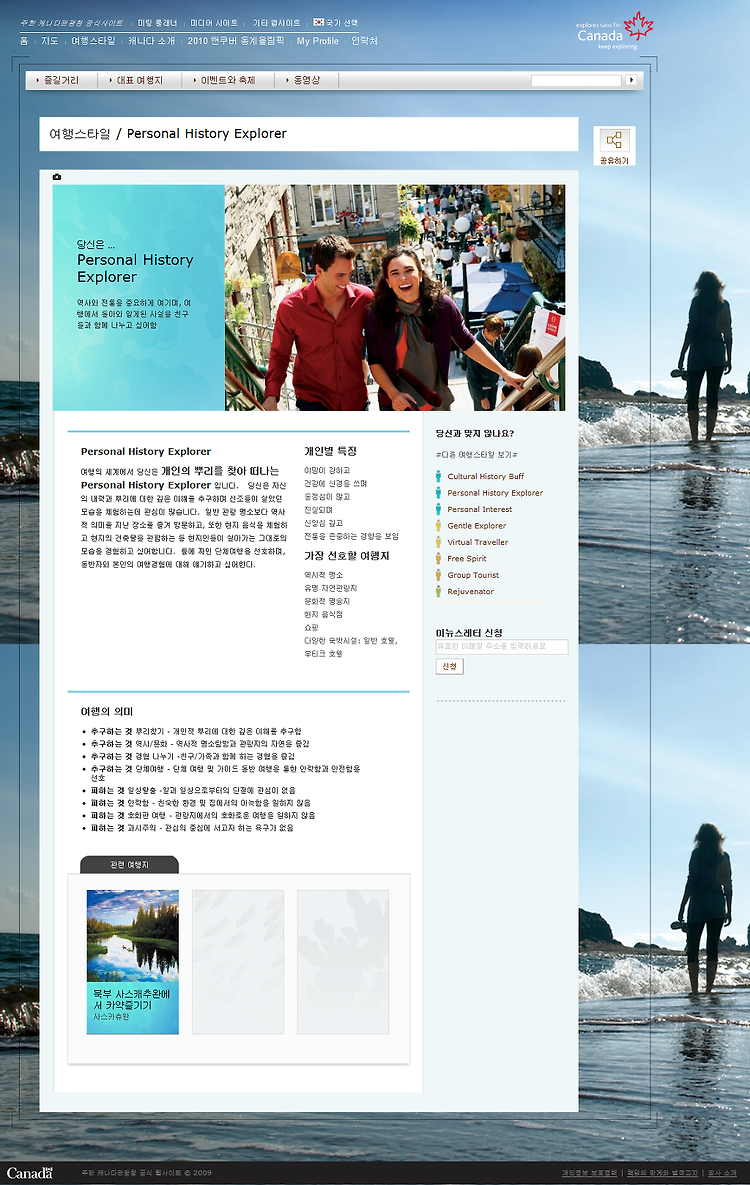Select the 관련 여행지 tab
This screenshot has height=1185, width=750.
(129, 865)
